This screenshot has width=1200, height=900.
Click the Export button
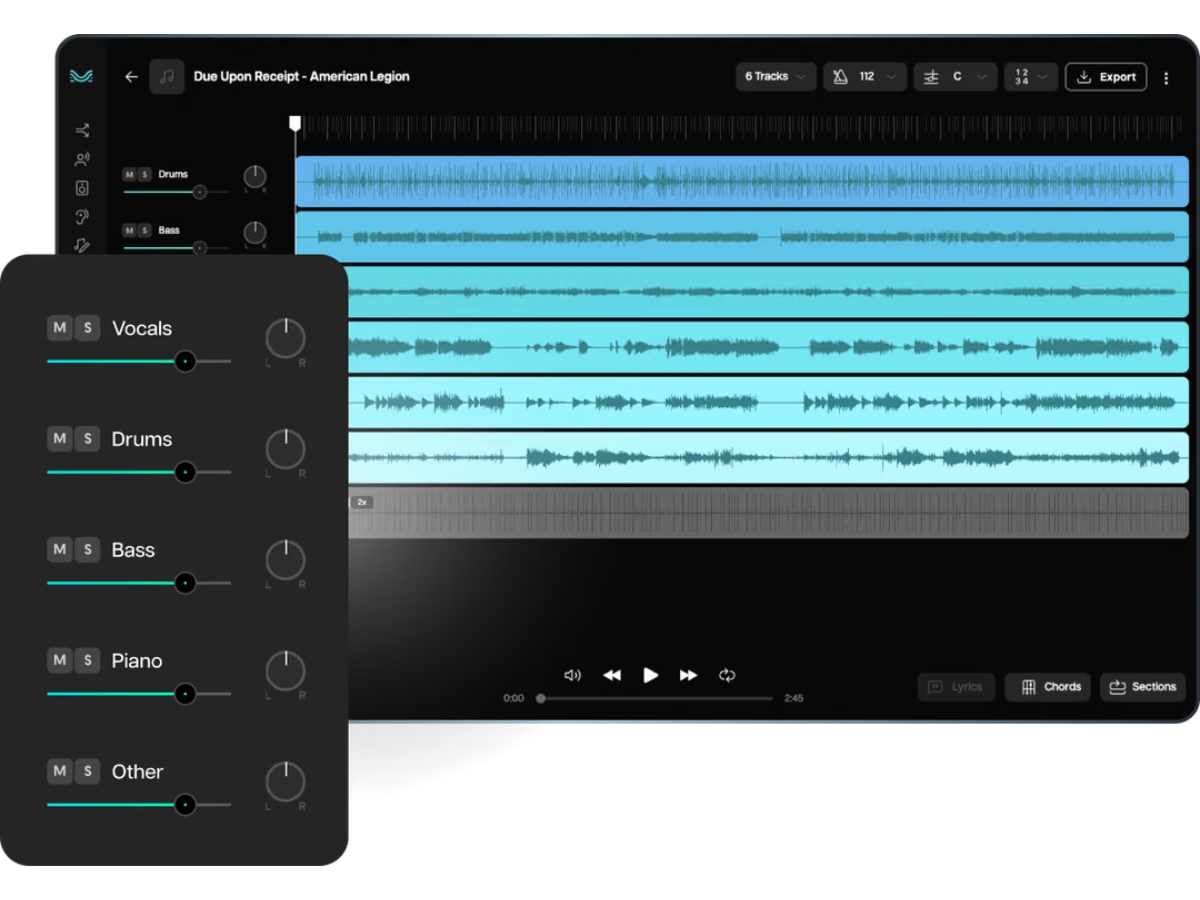[x=1106, y=77]
